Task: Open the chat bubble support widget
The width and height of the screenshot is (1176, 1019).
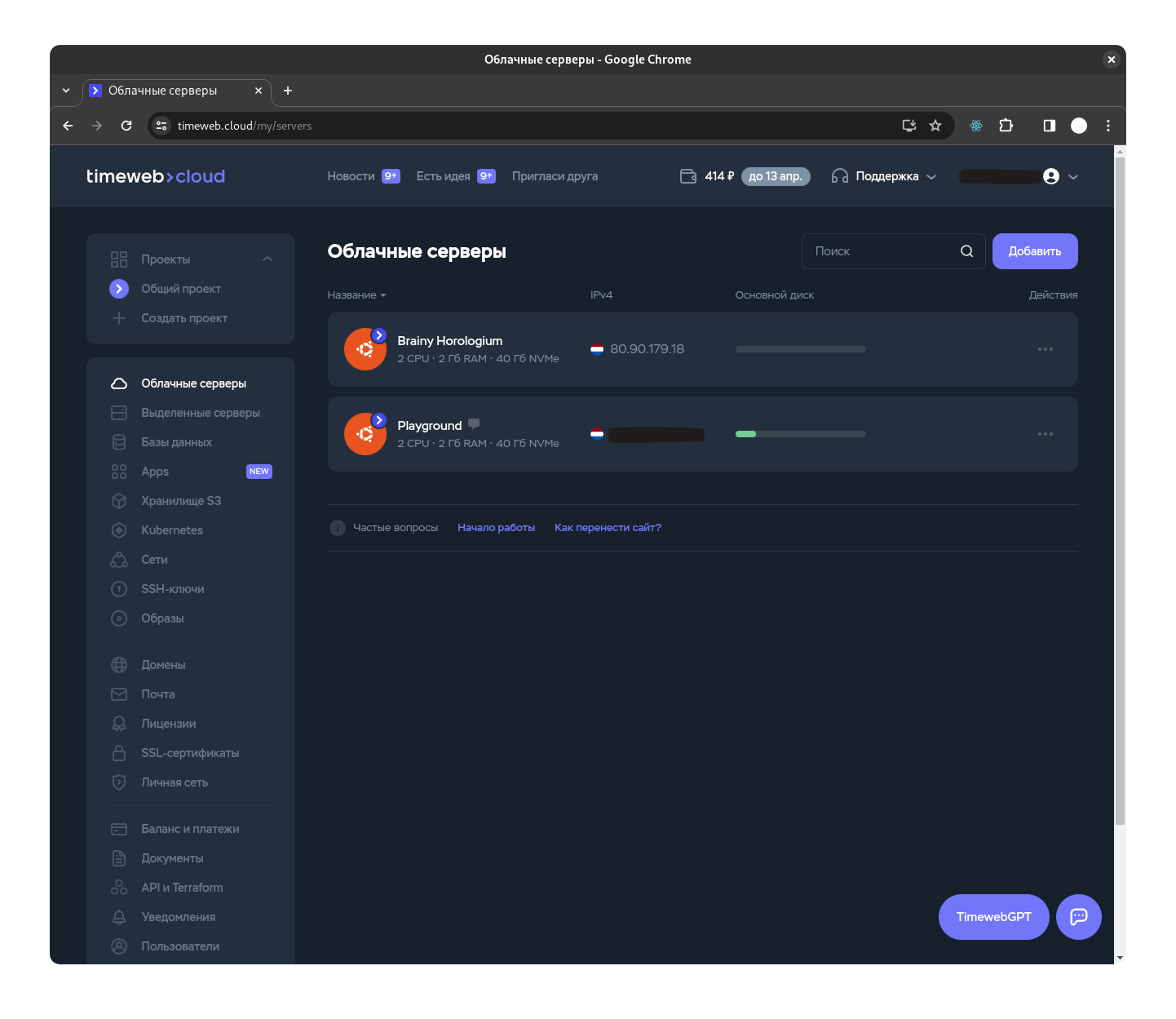Action: [x=1078, y=917]
